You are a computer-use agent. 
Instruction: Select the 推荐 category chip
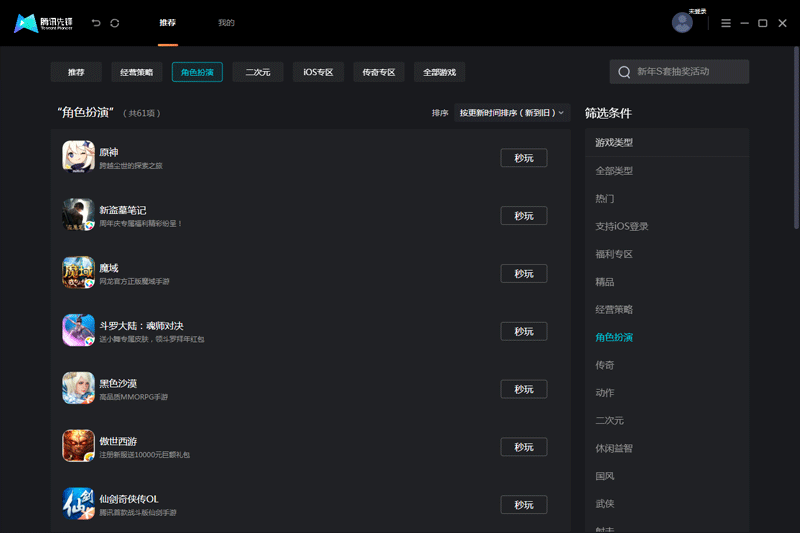point(76,72)
